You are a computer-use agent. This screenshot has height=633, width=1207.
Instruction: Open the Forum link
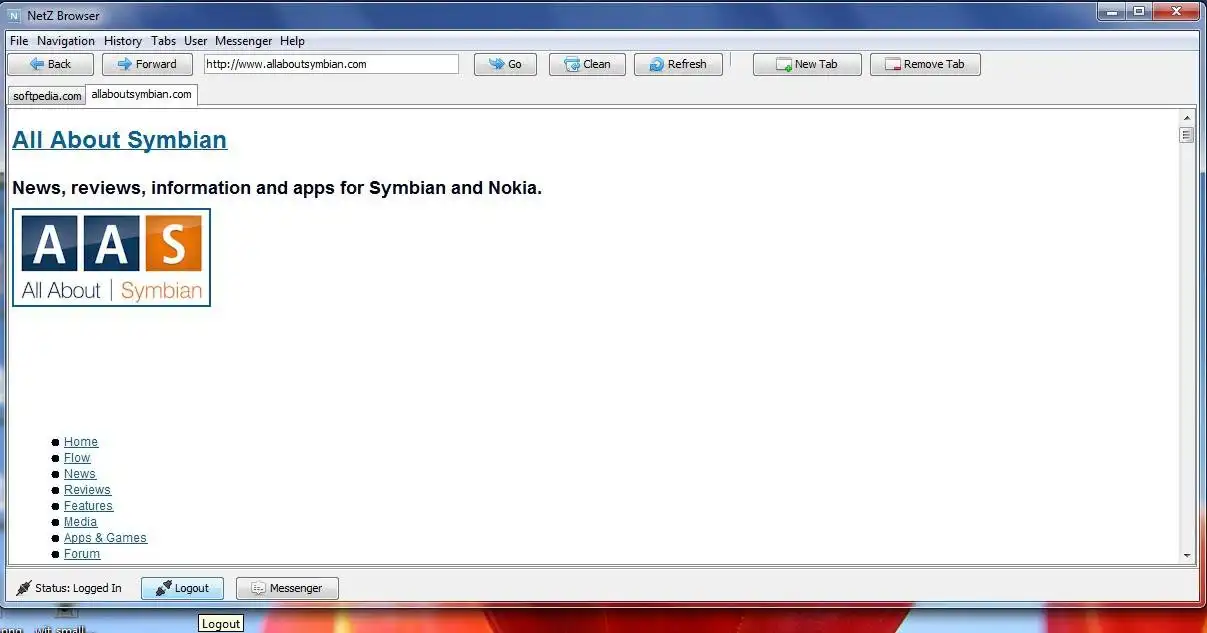82,554
